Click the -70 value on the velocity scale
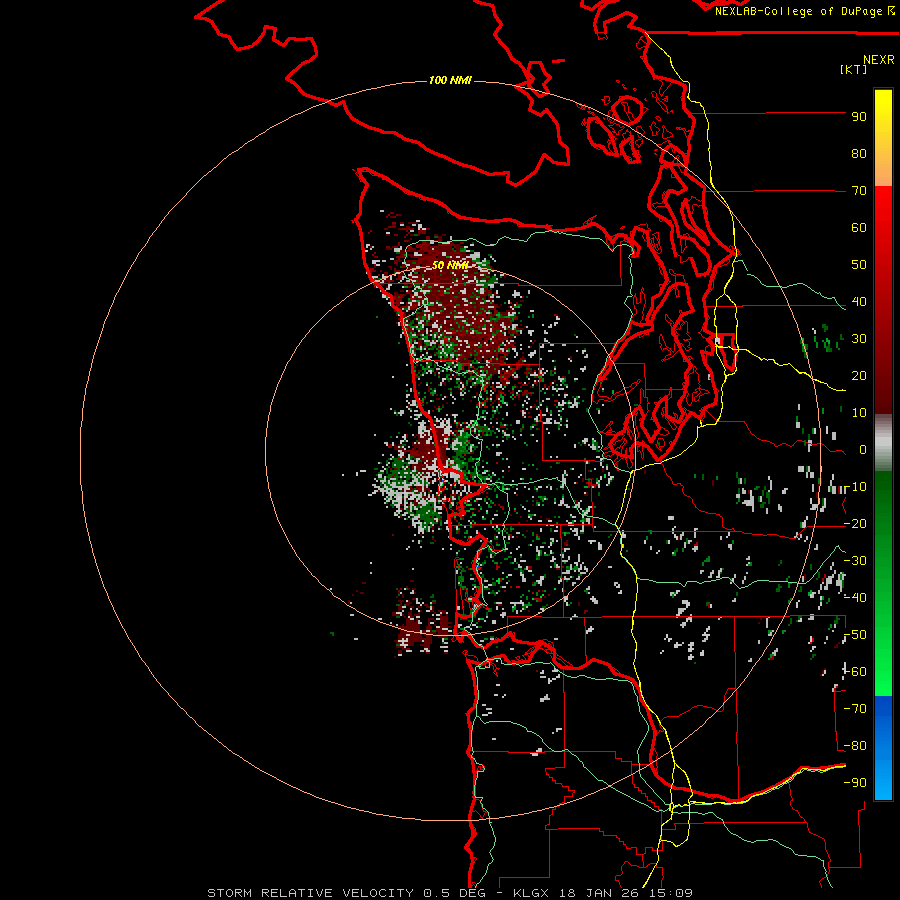This screenshot has width=900, height=900. pos(855,709)
